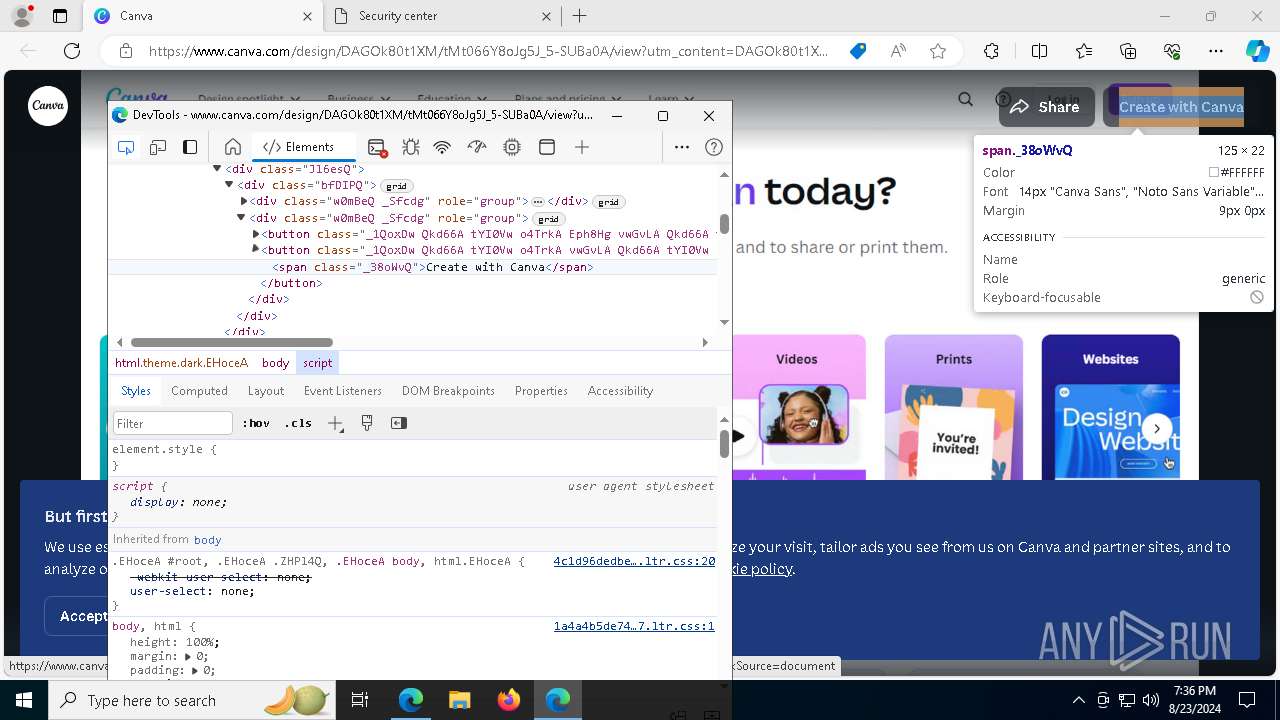Image resolution: width=1280 pixels, height=720 pixels.
Task: Toggle the grid badge on bfDIPQ div
Action: [x=397, y=186]
